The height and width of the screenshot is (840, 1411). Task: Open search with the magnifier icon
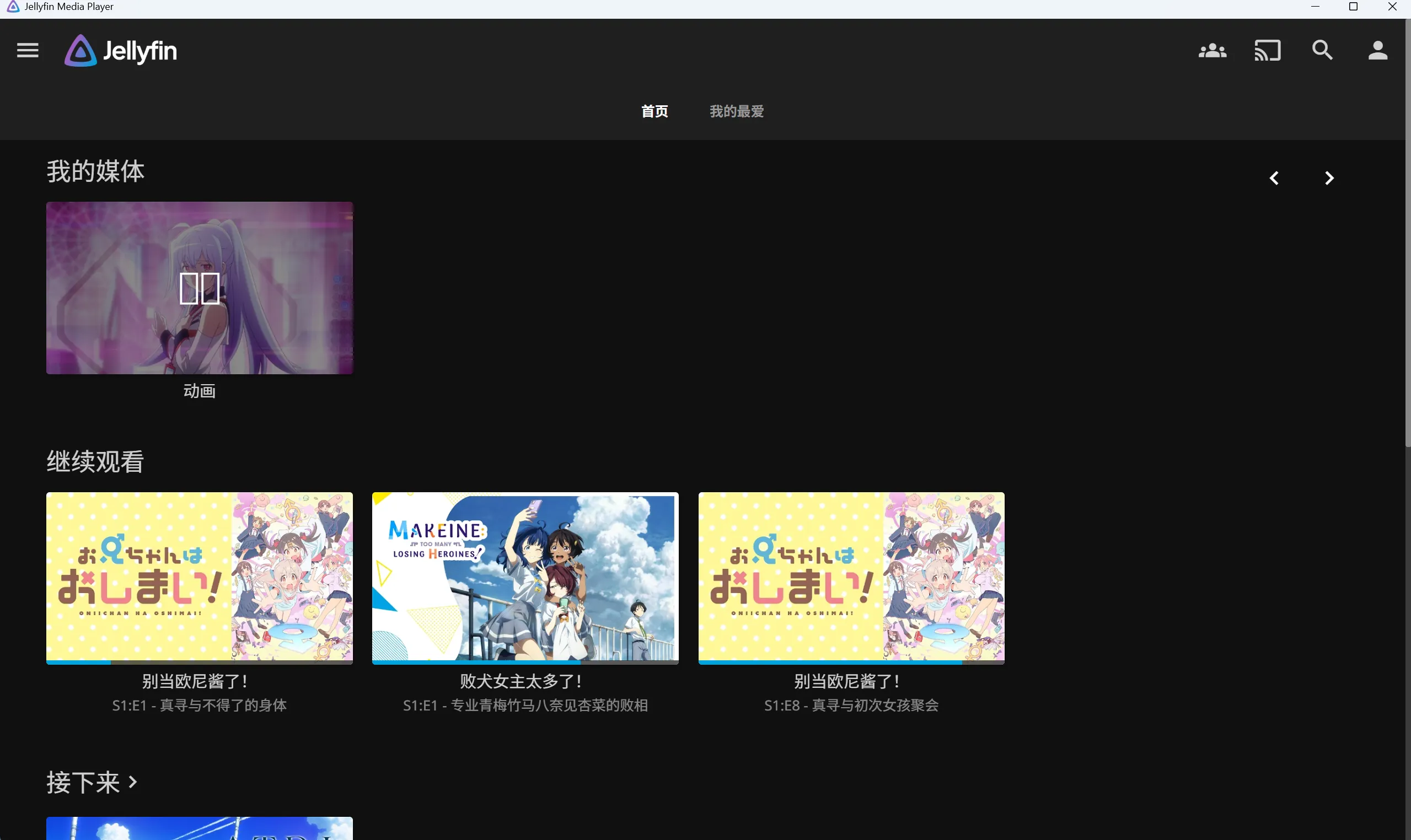point(1322,51)
